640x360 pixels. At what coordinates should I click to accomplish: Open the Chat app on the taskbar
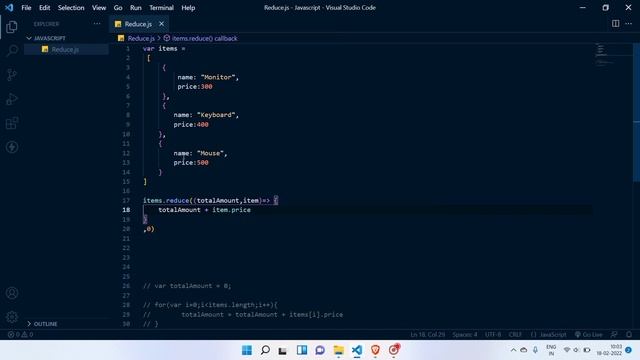(320, 350)
